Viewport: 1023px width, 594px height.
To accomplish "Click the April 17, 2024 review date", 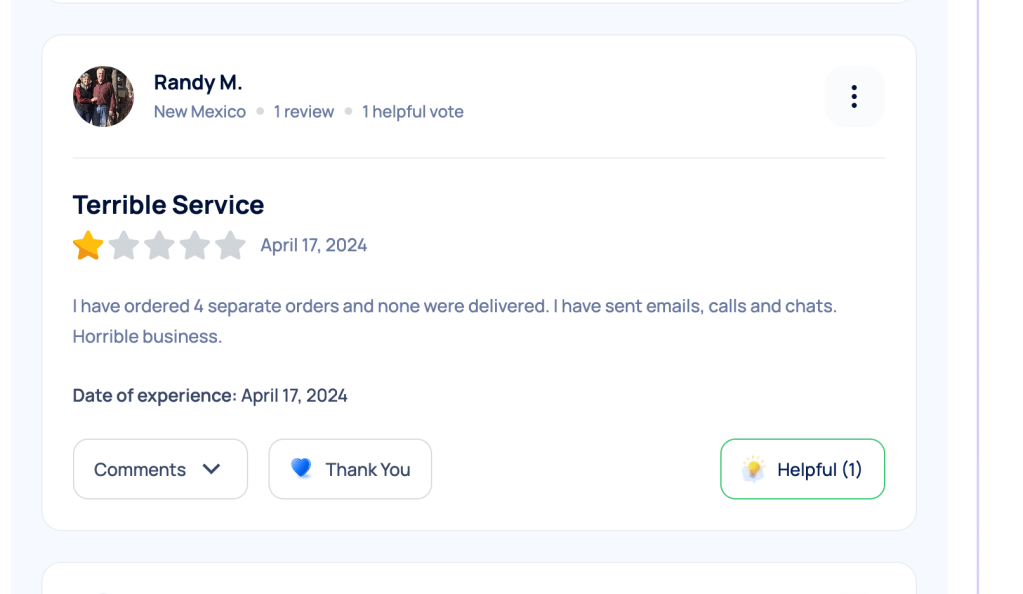I will pyautogui.click(x=314, y=245).
